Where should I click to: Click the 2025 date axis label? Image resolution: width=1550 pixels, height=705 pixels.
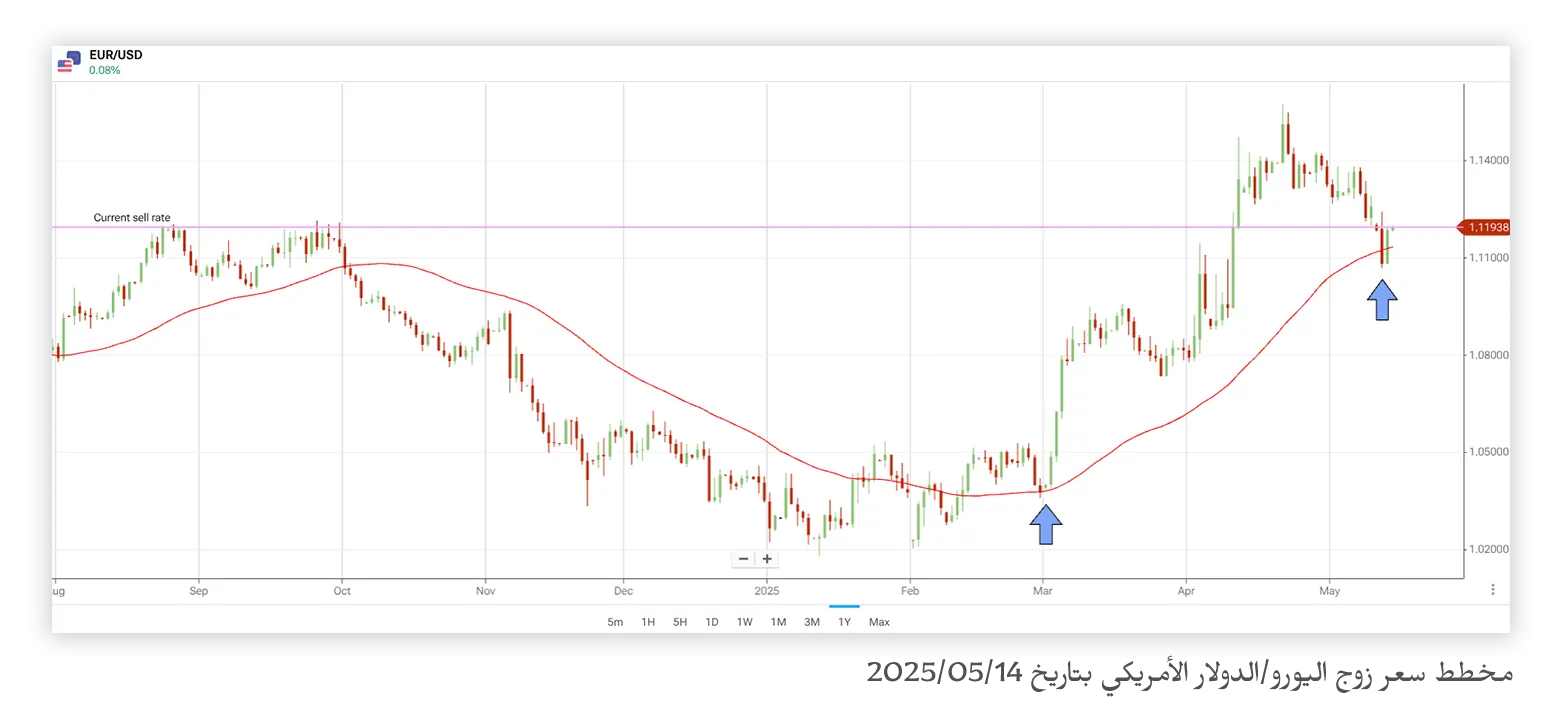pos(767,591)
